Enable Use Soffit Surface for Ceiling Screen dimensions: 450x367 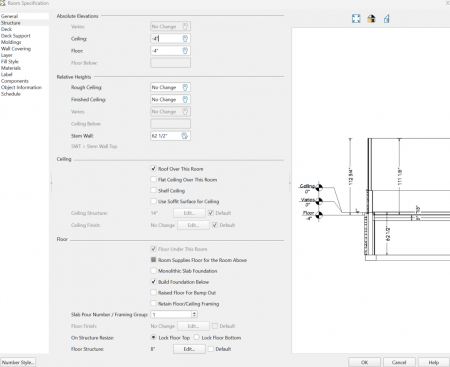153,201
